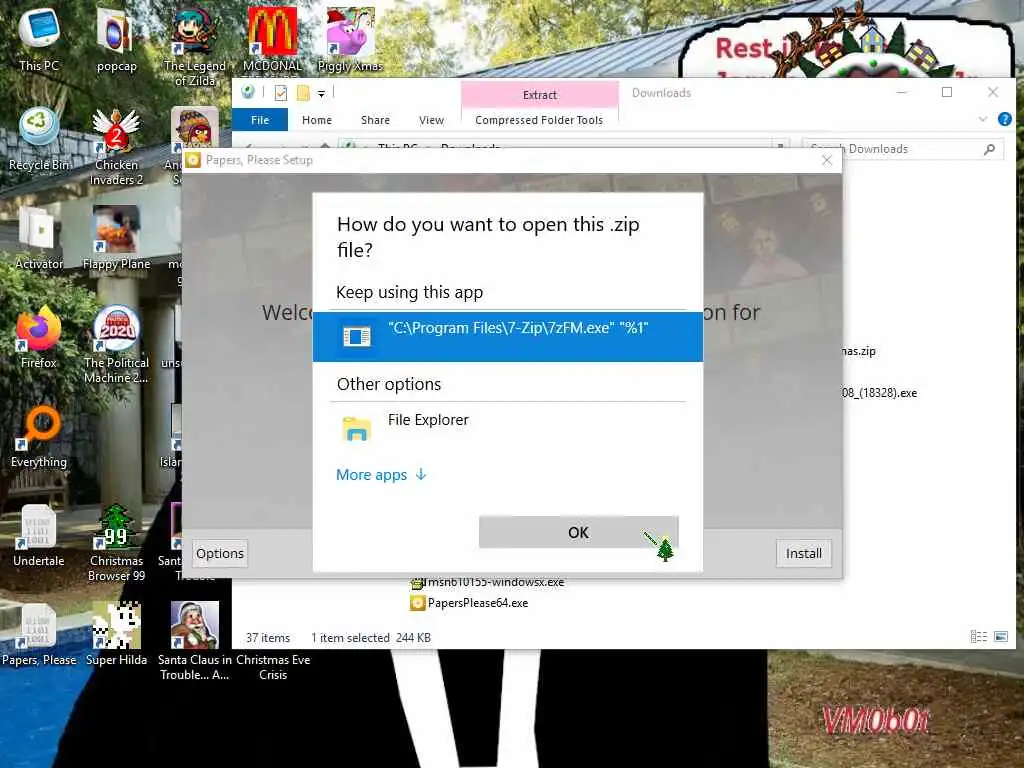The height and width of the screenshot is (768, 1024).
Task: Launch Chicken Invaders 2 shortcut
Action: [116, 146]
